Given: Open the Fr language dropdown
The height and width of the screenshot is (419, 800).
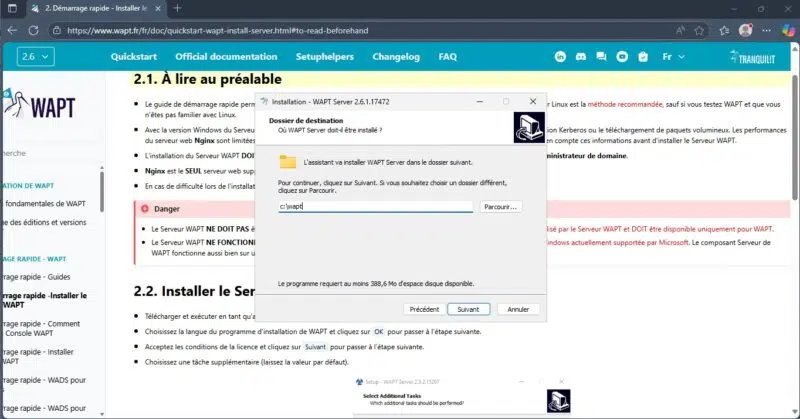Looking at the screenshot, I should tap(673, 57).
